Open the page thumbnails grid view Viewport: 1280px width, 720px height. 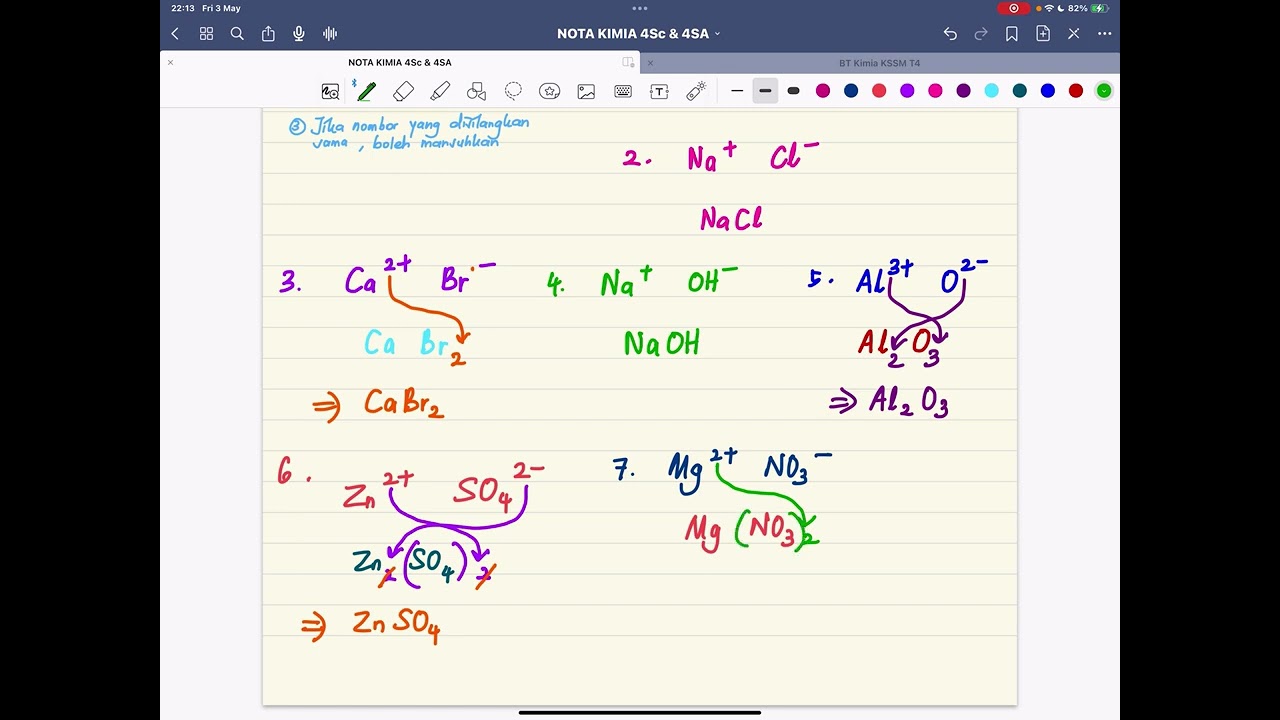(x=206, y=34)
